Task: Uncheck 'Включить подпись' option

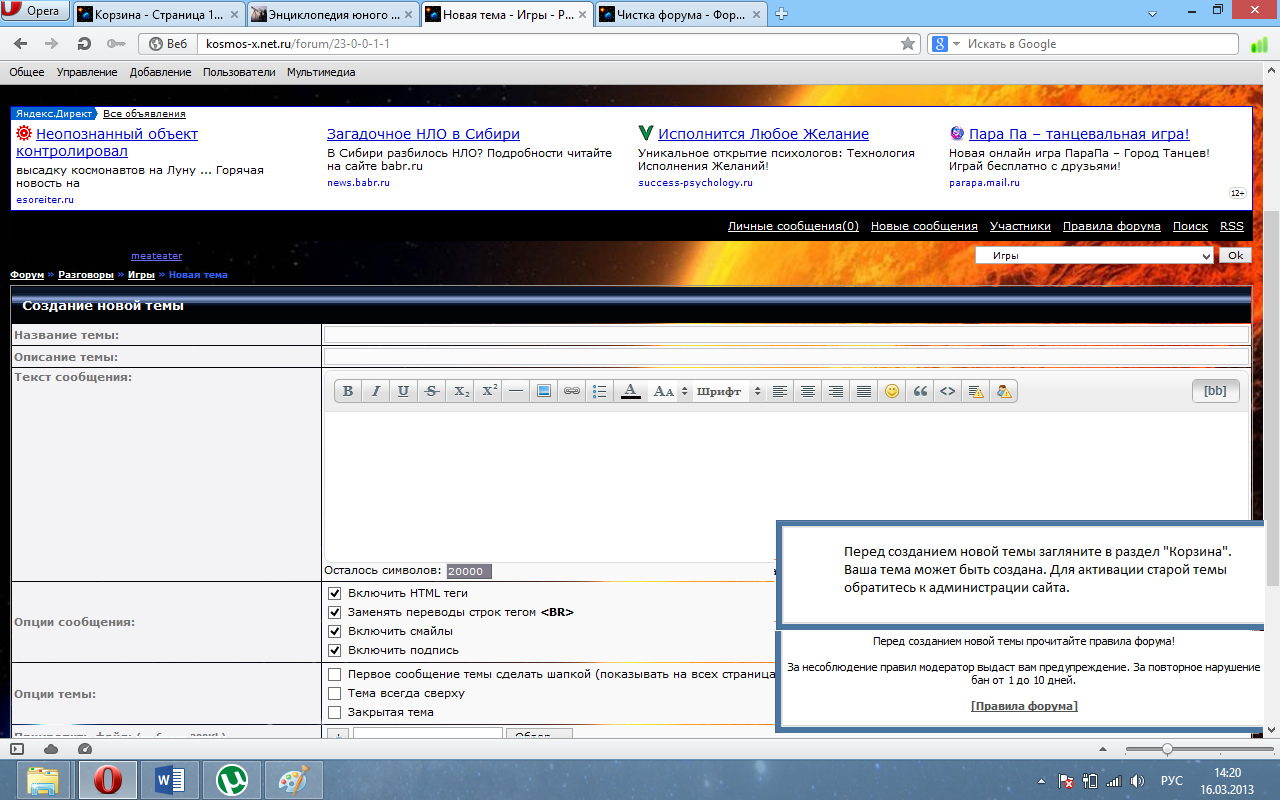Action: 335,650
